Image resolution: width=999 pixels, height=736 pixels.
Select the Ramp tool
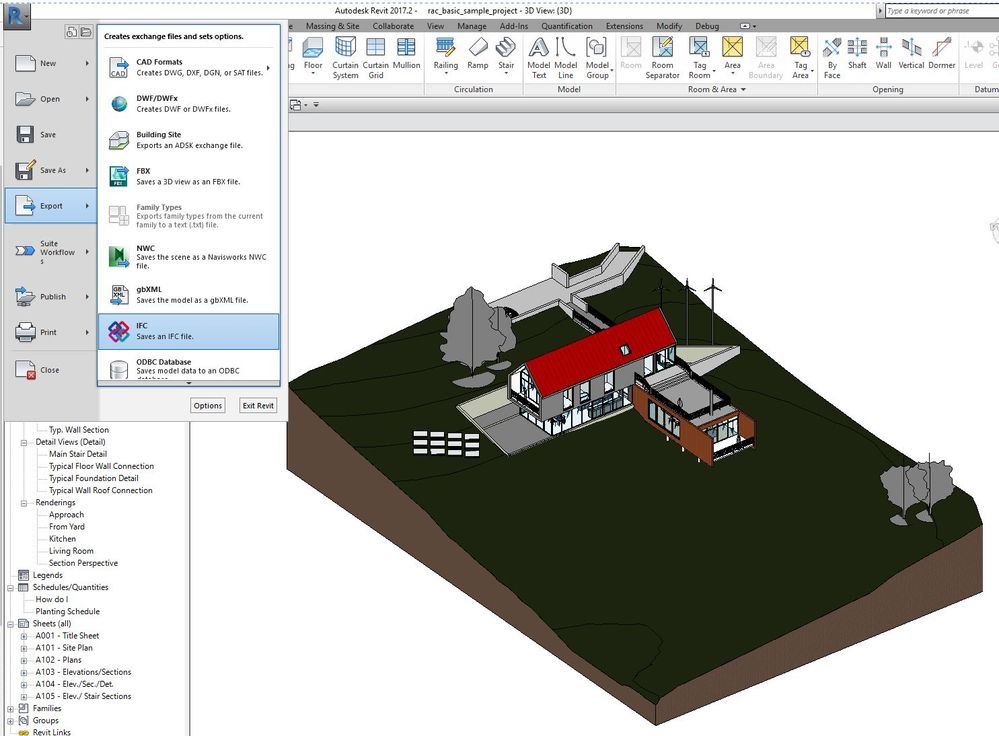click(478, 54)
